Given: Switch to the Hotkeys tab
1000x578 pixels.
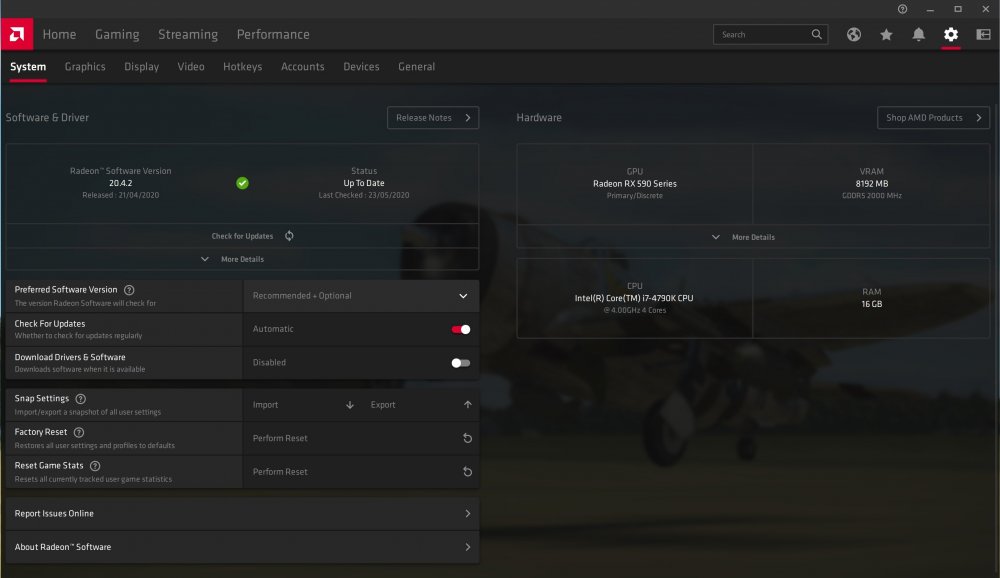Looking at the screenshot, I should pos(242,66).
